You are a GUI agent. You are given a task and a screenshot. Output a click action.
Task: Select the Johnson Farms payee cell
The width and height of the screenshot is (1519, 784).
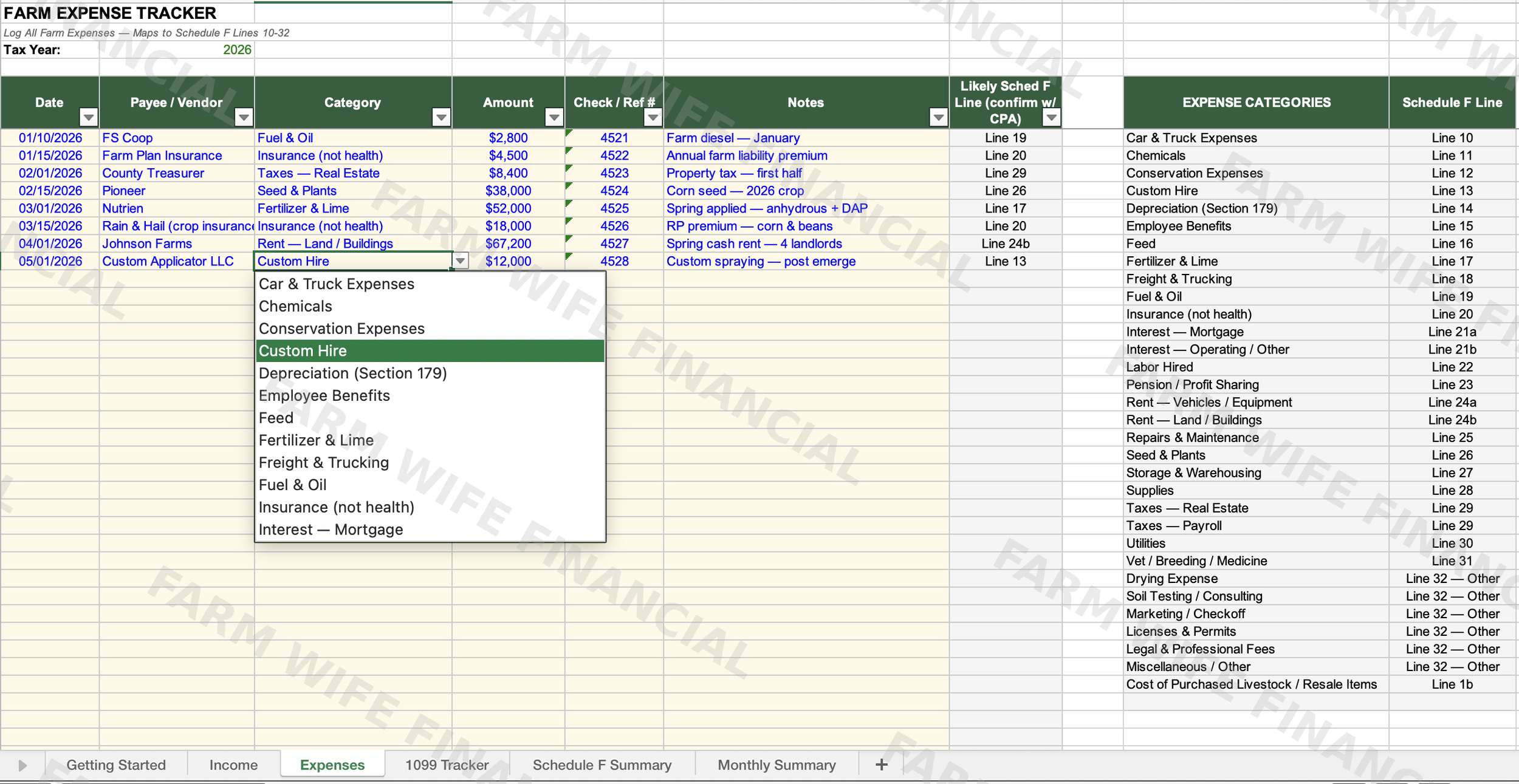177,244
